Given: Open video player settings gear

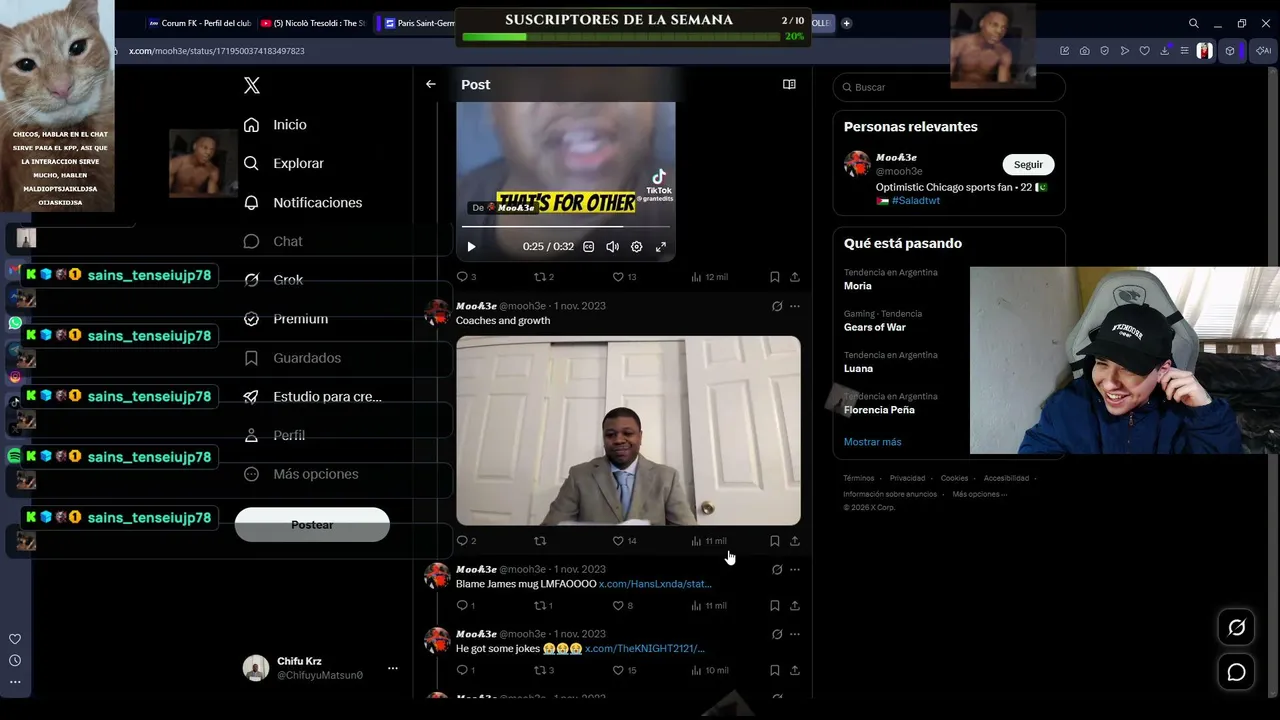Looking at the screenshot, I should (636, 246).
